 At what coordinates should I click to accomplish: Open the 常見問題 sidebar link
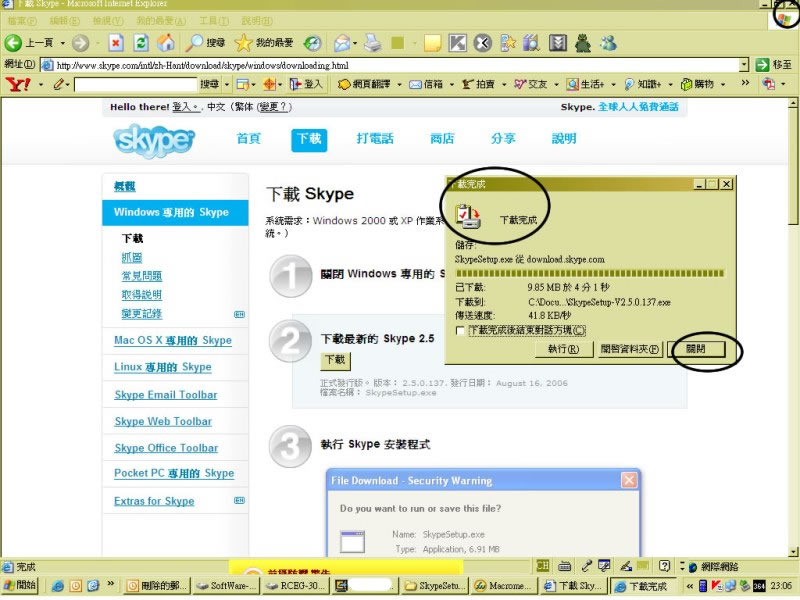(142, 276)
